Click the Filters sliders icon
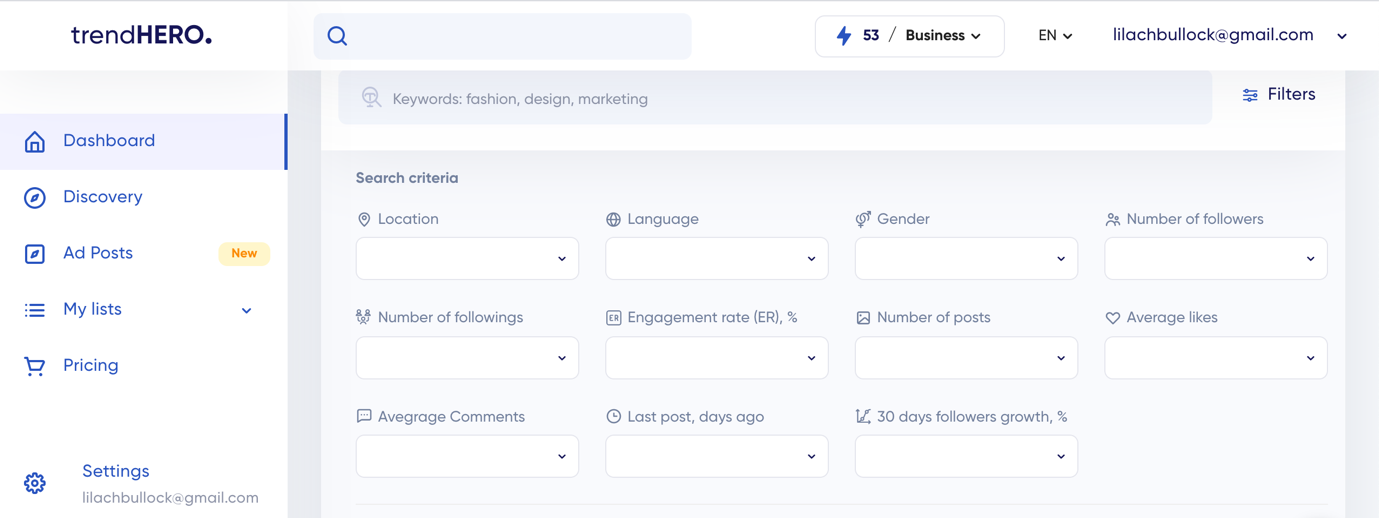This screenshot has width=1379, height=518. [x=1250, y=95]
